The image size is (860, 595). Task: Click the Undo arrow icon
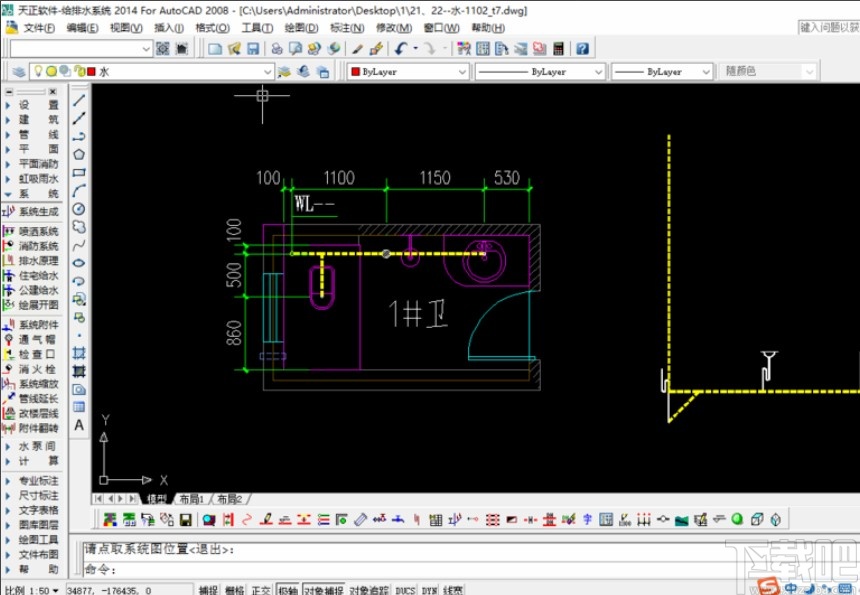[x=401, y=48]
